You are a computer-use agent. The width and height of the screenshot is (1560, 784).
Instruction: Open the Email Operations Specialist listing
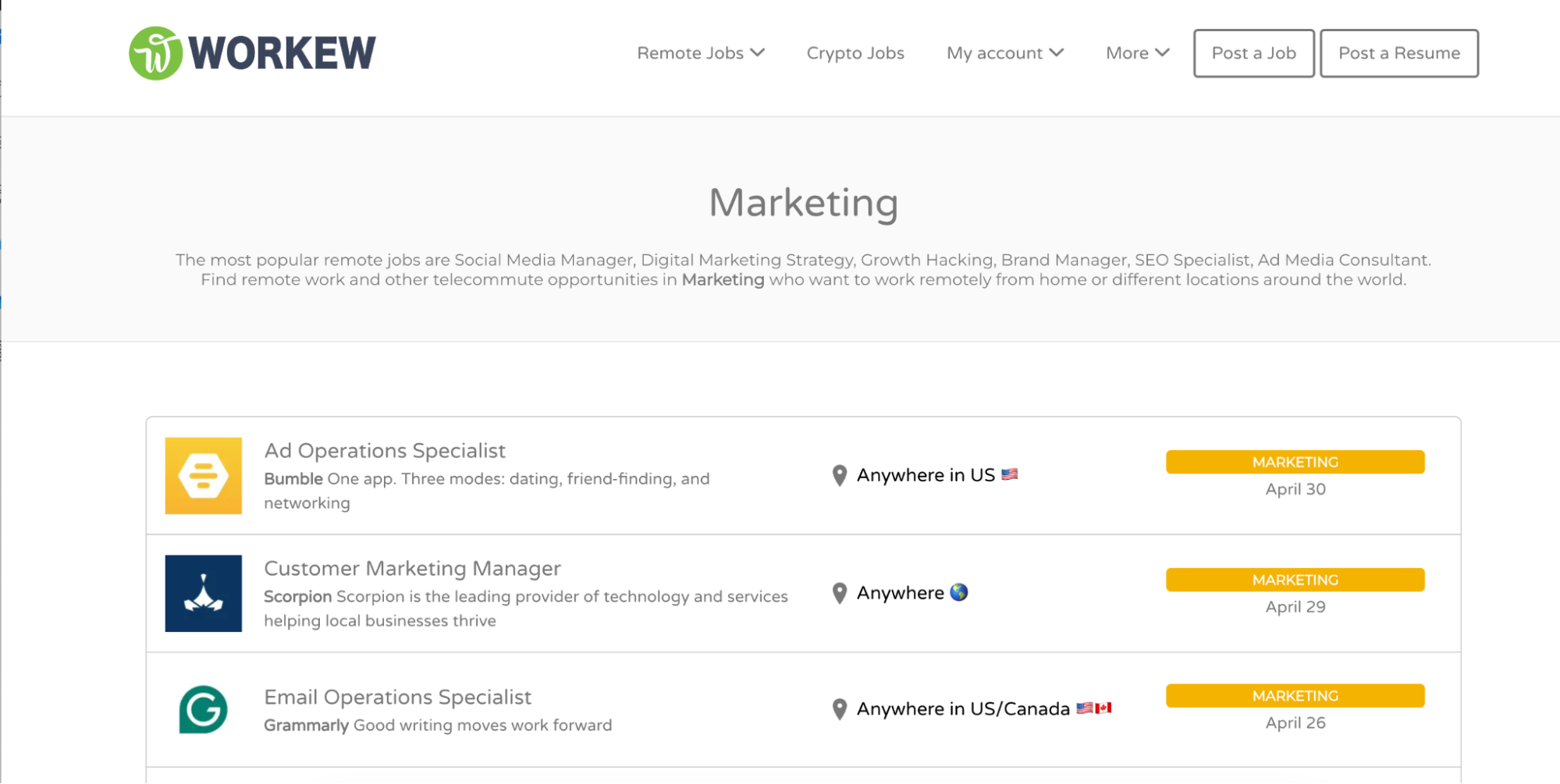point(397,697)
